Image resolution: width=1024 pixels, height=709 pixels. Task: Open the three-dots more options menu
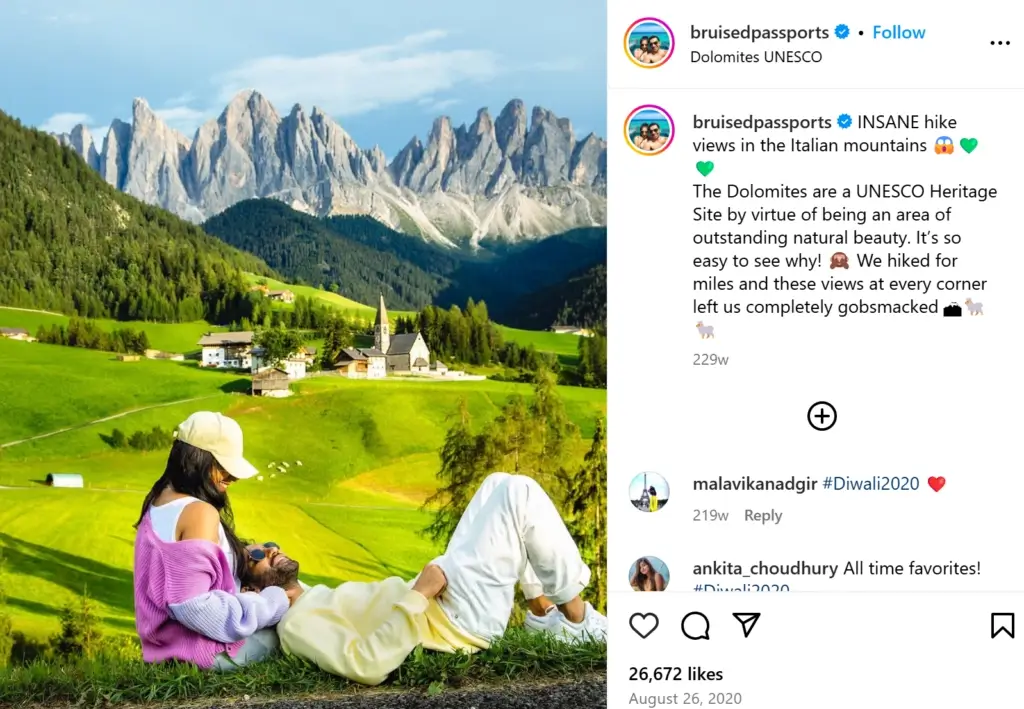[x=1000, y=43]
